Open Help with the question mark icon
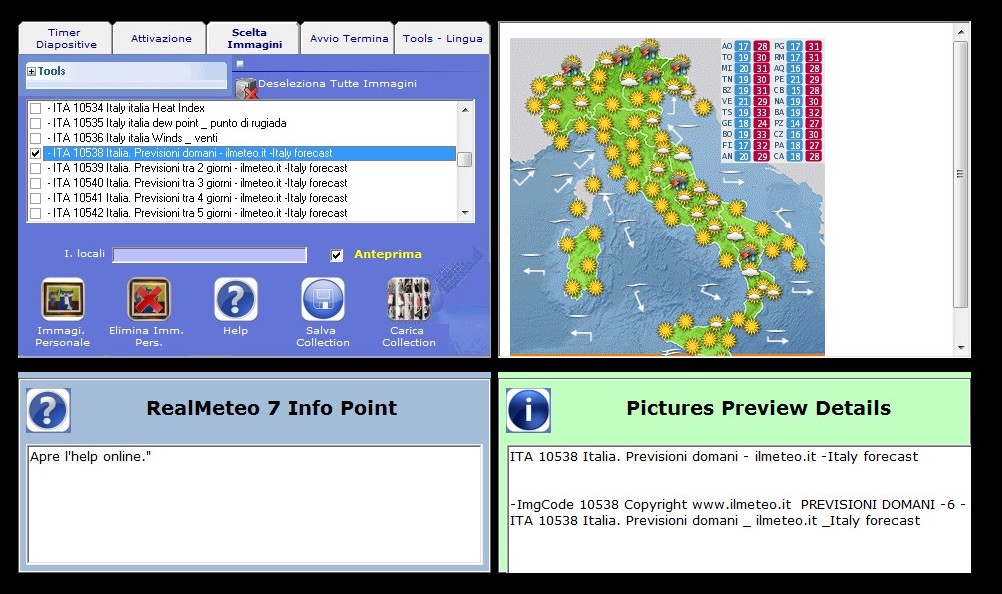 pyautogui.click(x=236, y=299)
